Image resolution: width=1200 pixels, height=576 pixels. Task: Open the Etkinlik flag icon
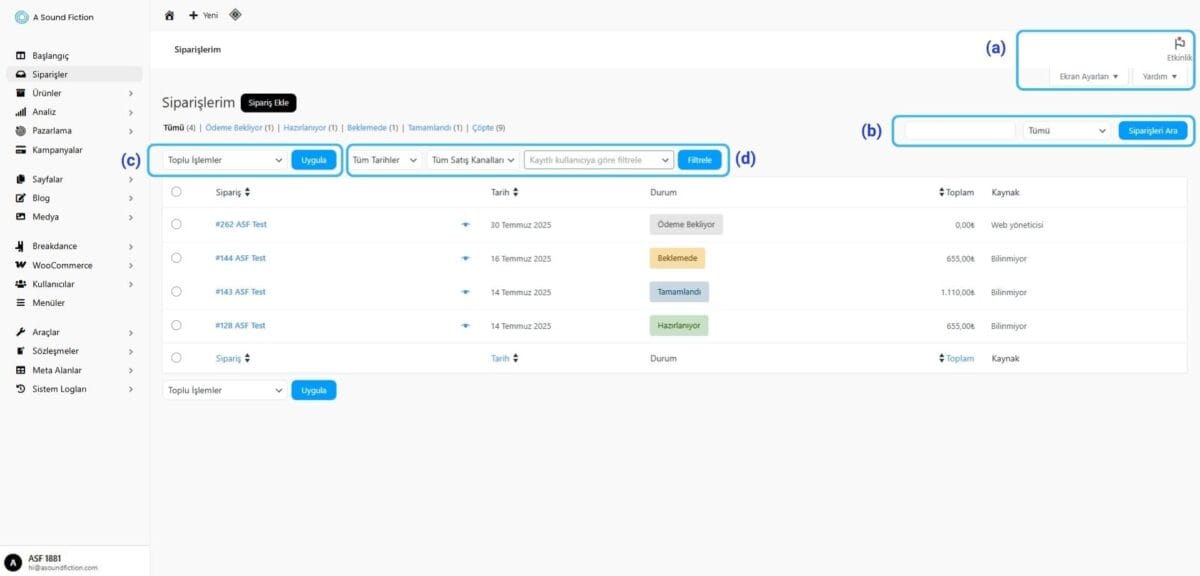[1180, 44]
